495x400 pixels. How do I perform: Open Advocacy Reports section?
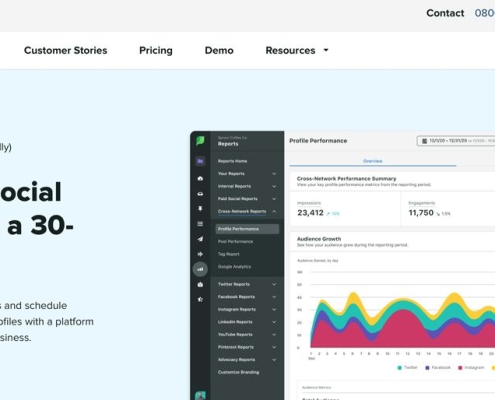236,360
